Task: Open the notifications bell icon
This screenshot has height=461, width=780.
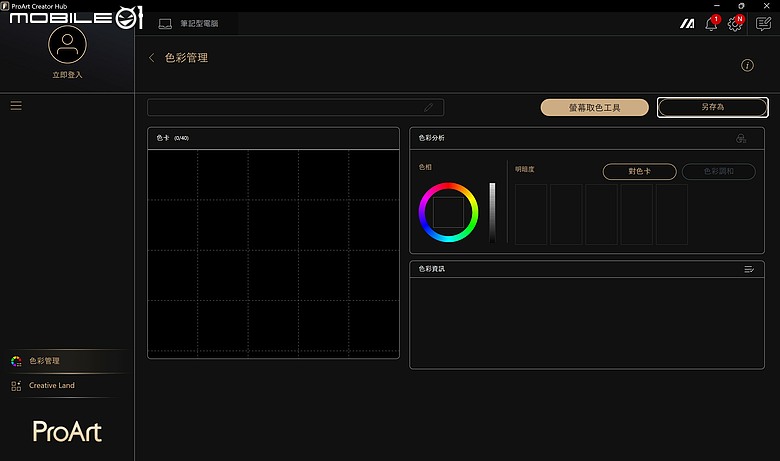Action: [711, 23]
